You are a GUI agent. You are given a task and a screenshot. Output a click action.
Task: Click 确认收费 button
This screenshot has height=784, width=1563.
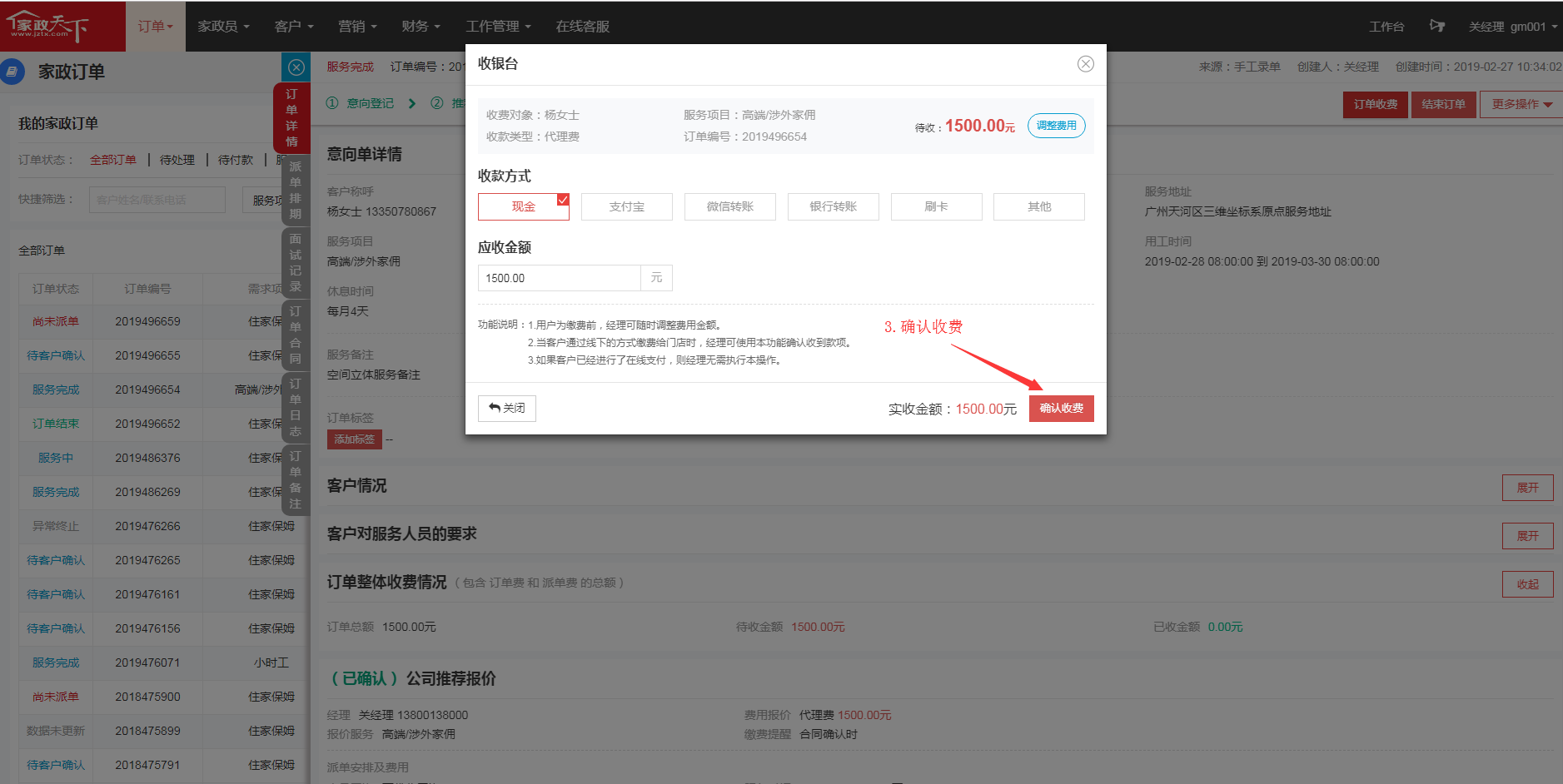coord(1061,409)
